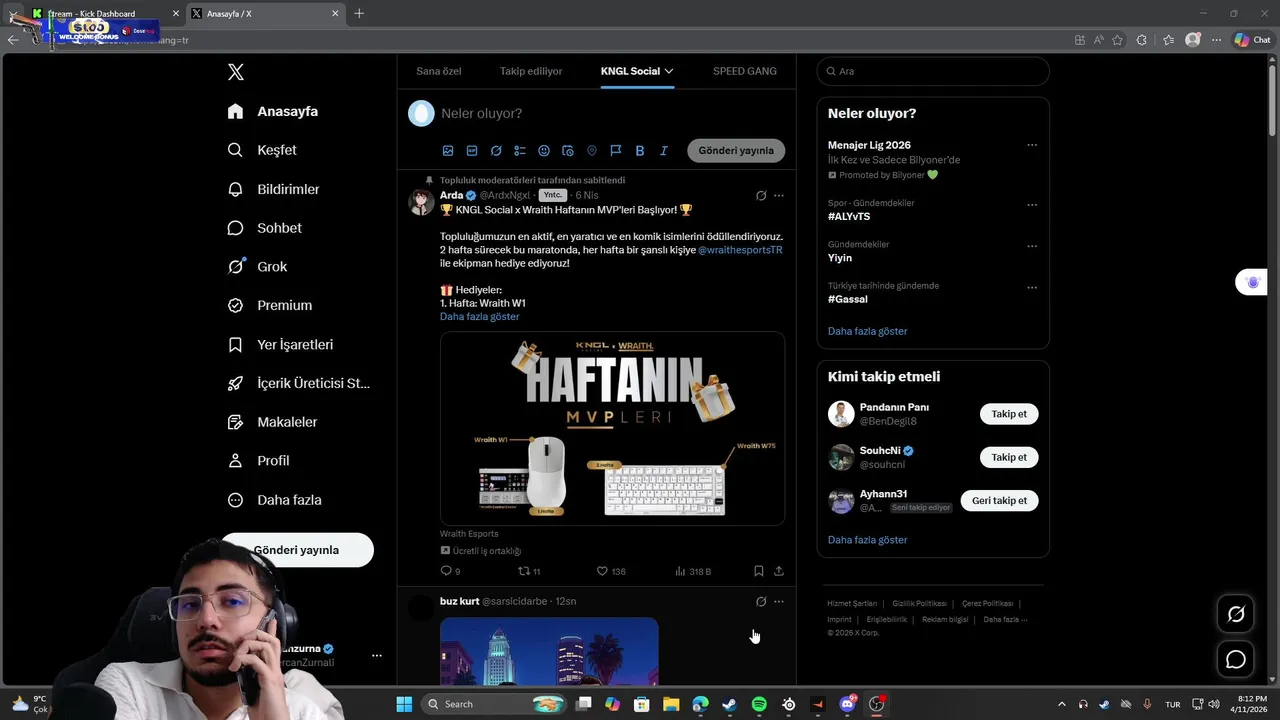Share Arda's post via share icon
Viewport: 1280px width, 720px height.
779,571
